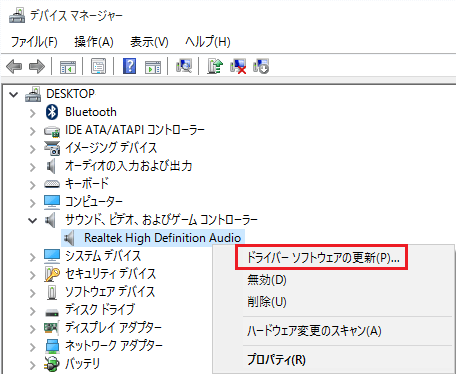Open the ファイル(F) menu
Viewport: 456px width, 374px height.
point(34,42)
